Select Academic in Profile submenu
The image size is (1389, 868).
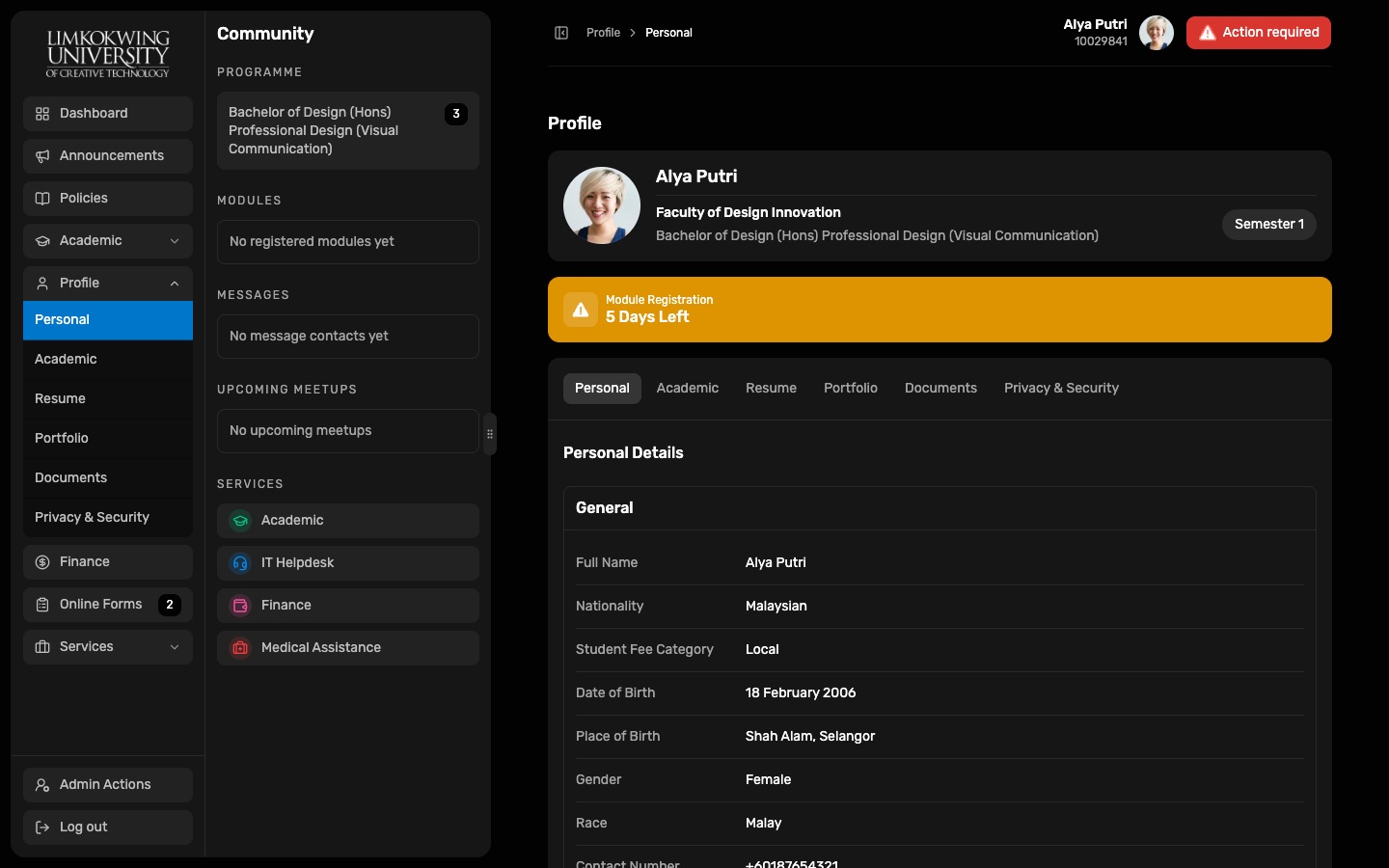(x=108, y=360)
